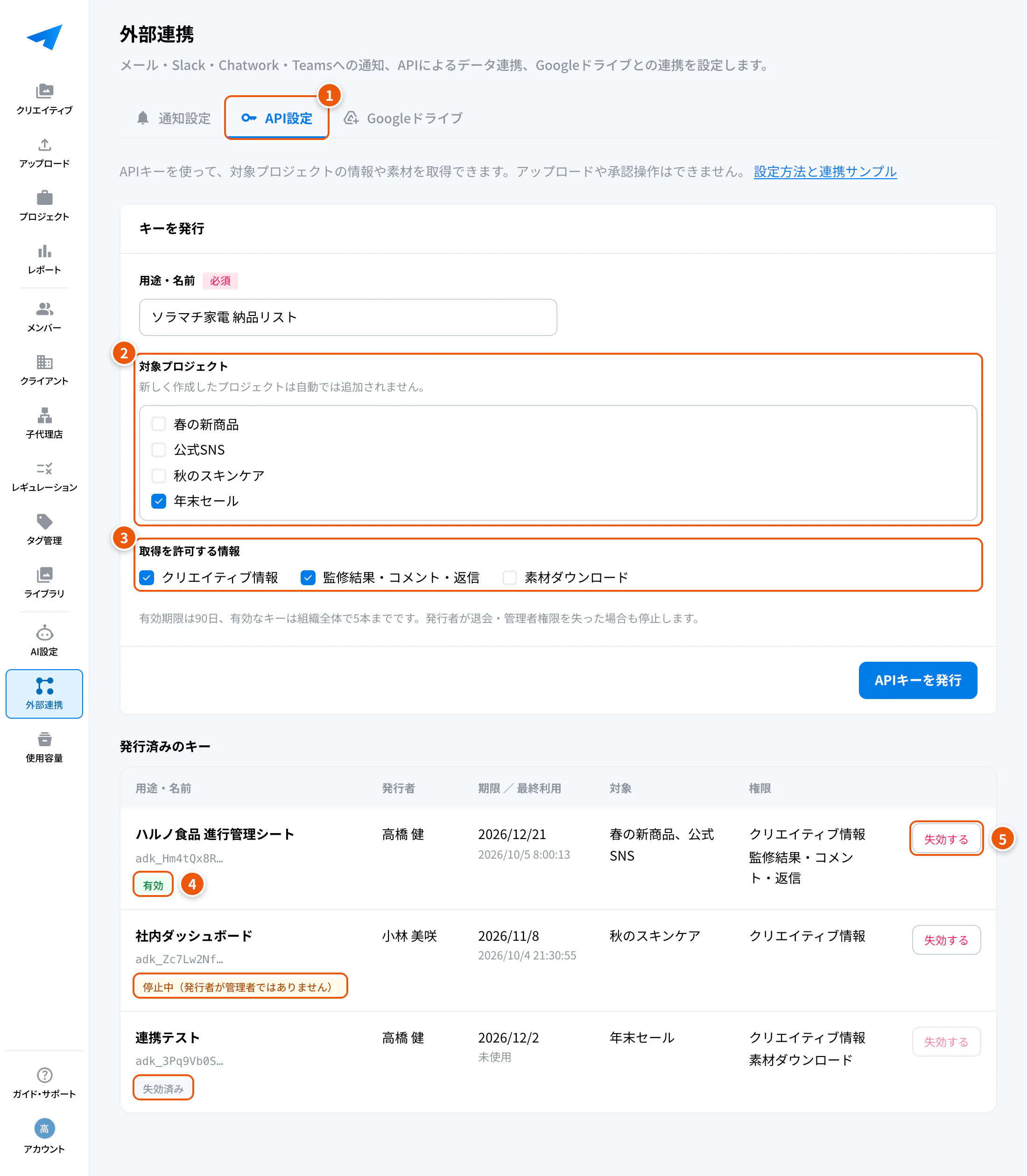Uncheck the クリエイティブ情報 permission checkbox

[x=147, y=577]
